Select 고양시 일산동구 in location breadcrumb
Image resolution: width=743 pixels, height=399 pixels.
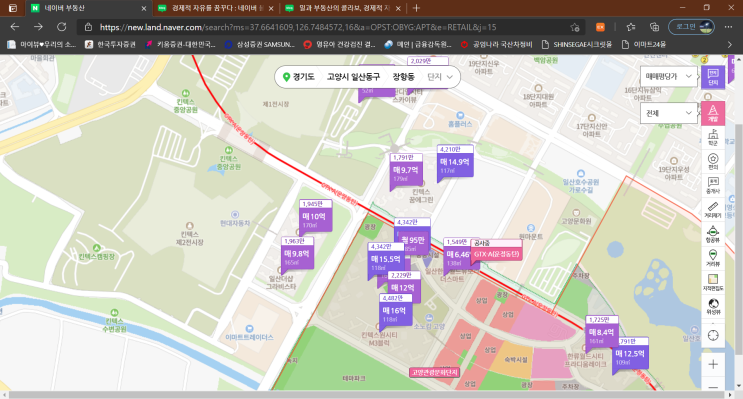tap(353, 77)
